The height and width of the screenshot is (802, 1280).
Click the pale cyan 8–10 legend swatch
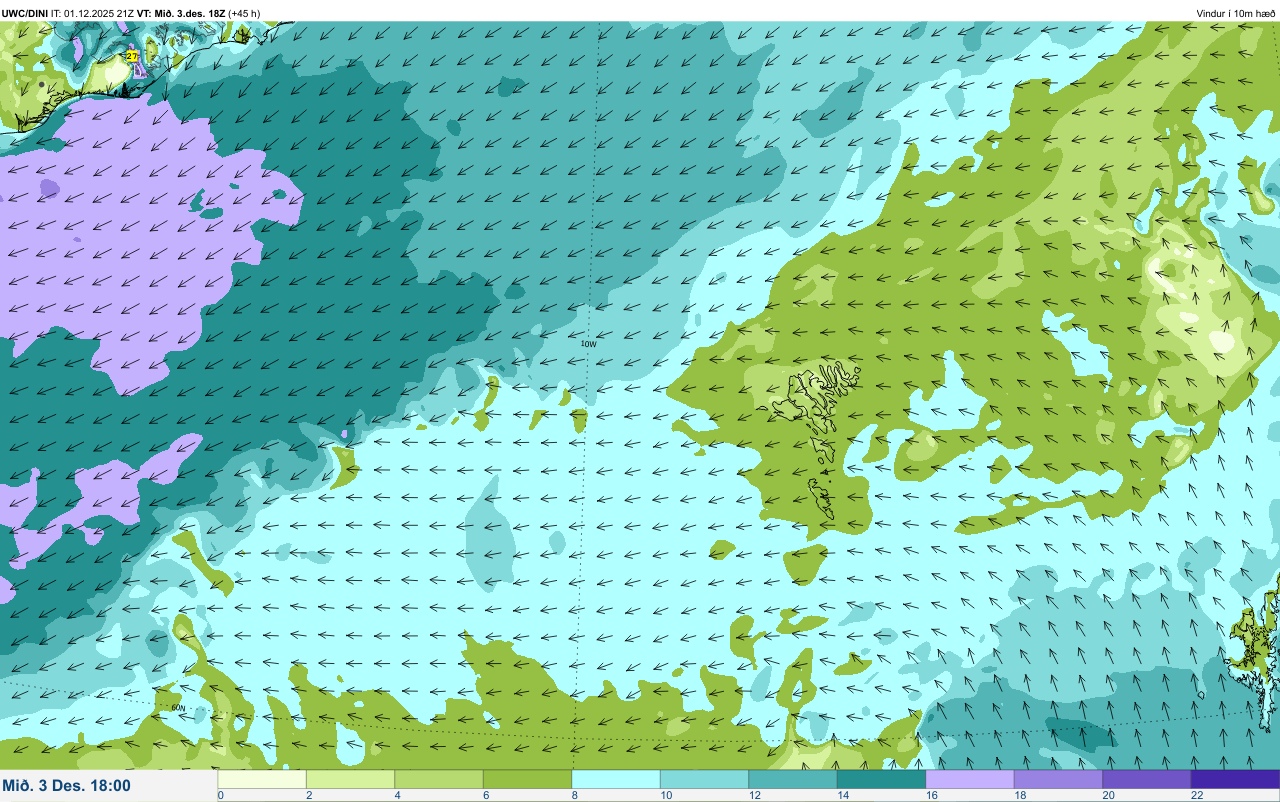(616, 779)
